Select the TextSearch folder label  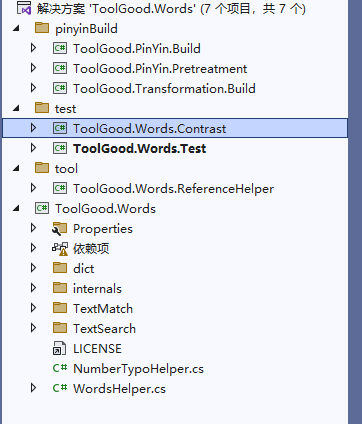pyautogui.click(x=104, y=329)
